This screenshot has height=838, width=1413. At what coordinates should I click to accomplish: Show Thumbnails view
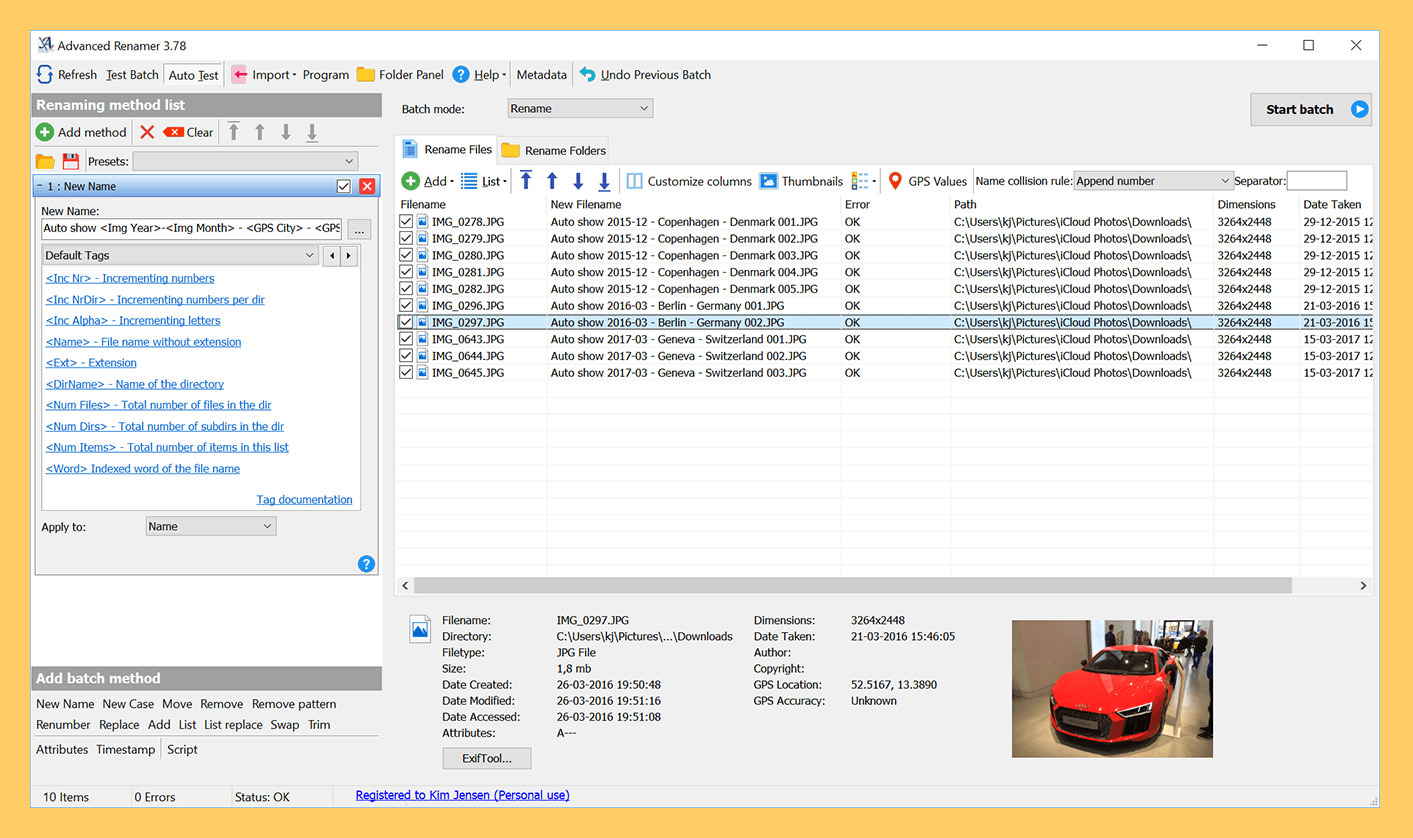801,181
